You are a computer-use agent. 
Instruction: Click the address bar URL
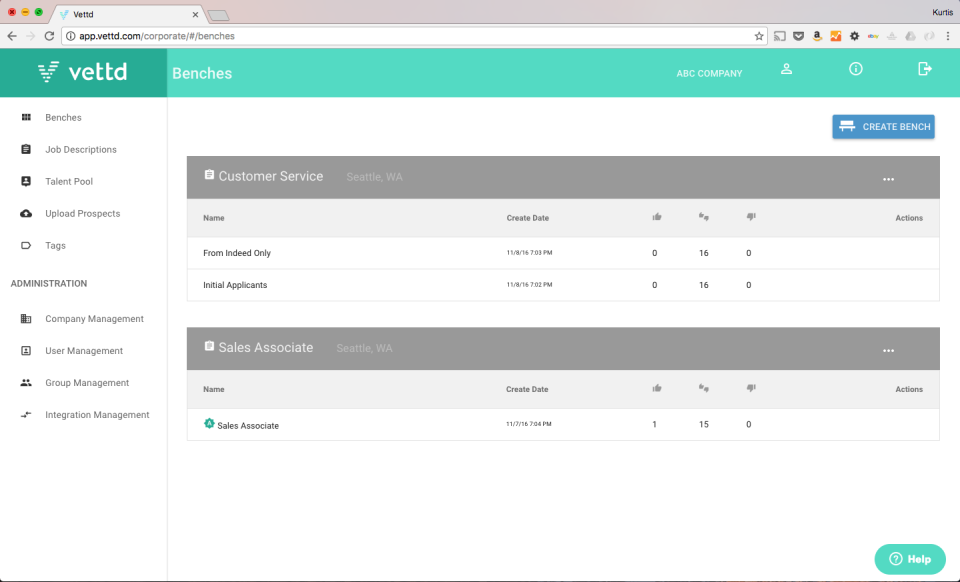tap(157, 36)
